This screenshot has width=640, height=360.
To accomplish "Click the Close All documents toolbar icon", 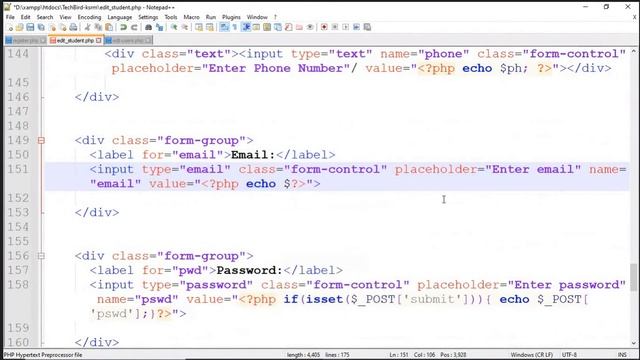I will pyautogui.click(x=63, y=27).
